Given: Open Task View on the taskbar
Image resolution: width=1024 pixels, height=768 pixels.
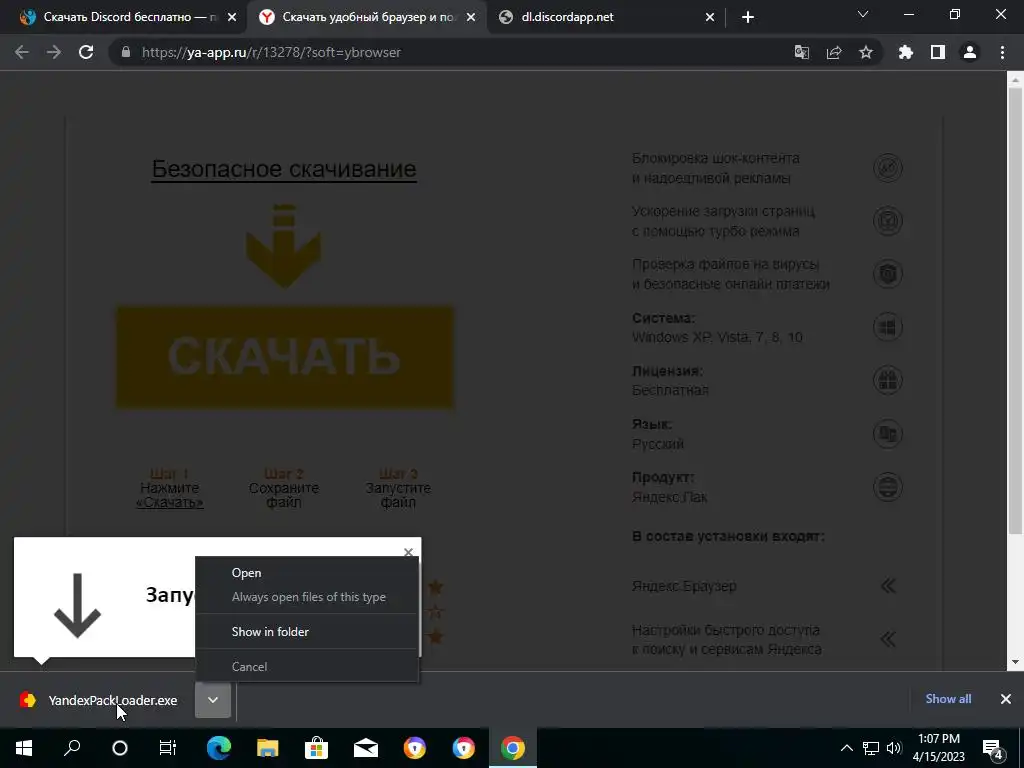Looking at the screenshot, I should [168, 748].
